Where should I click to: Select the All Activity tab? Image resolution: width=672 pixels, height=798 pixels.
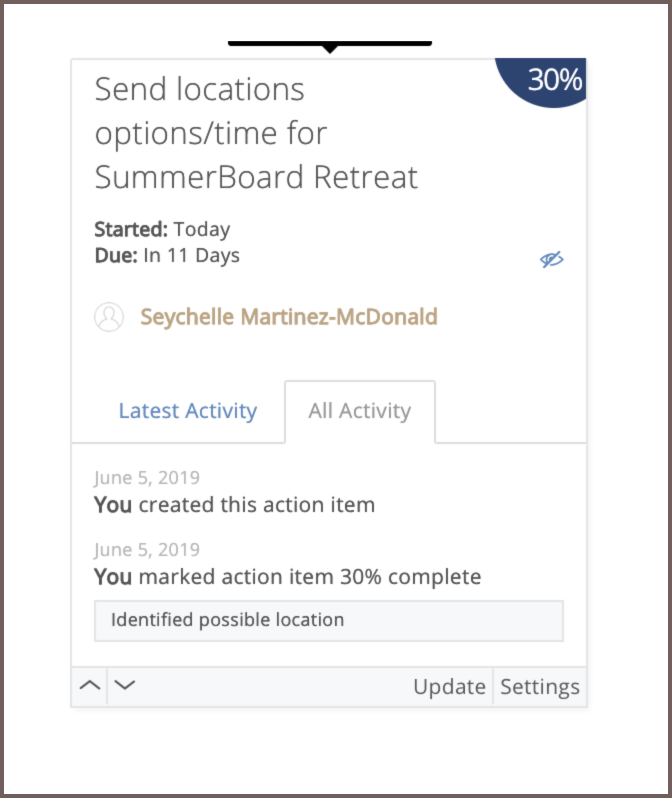tap(360, 411)
